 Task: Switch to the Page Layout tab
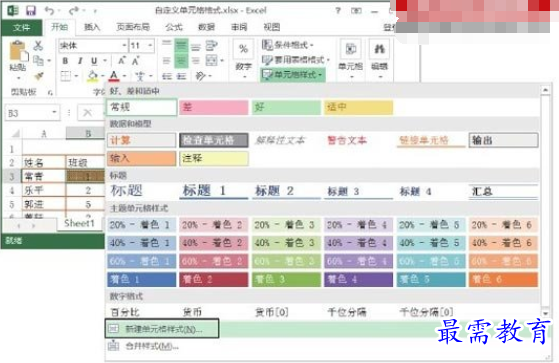point(133,27)
